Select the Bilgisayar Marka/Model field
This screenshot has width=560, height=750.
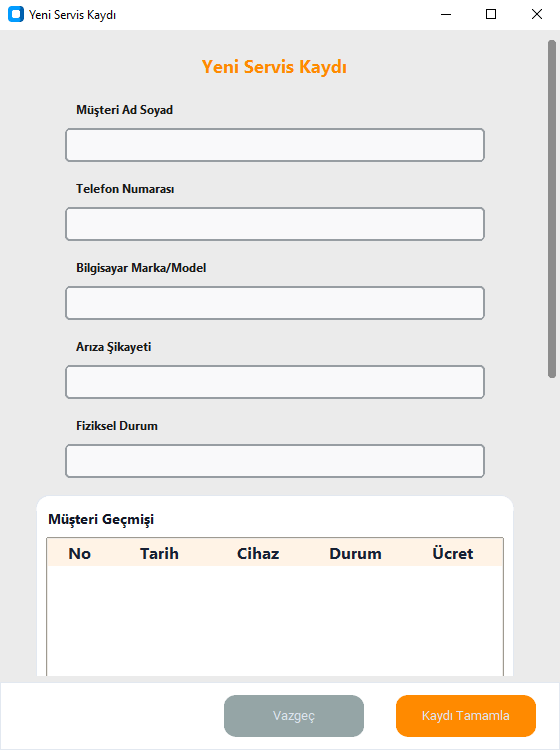point(275,303)
